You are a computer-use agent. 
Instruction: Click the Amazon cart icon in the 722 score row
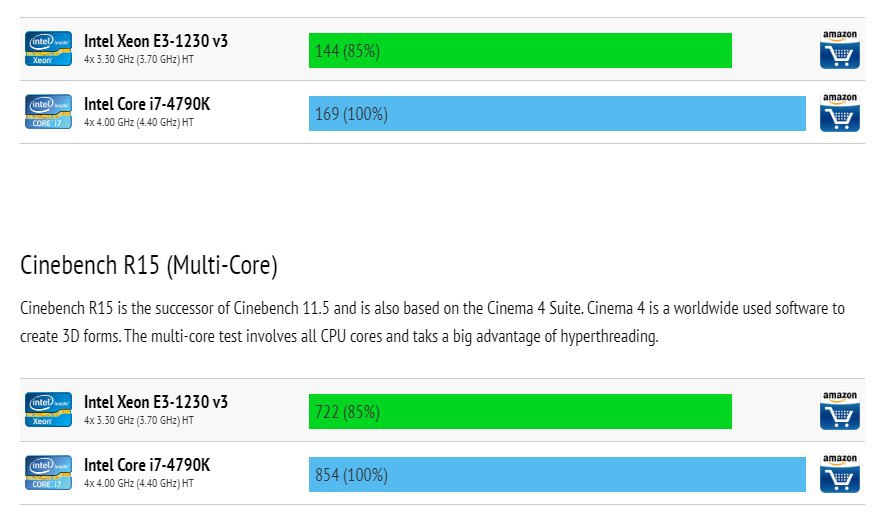(839, 411)
